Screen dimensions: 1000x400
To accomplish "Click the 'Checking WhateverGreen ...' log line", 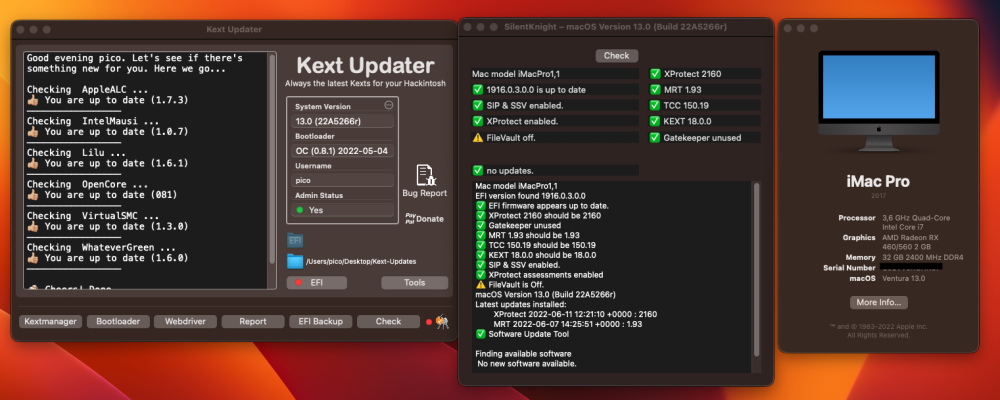I will (101, 248).
